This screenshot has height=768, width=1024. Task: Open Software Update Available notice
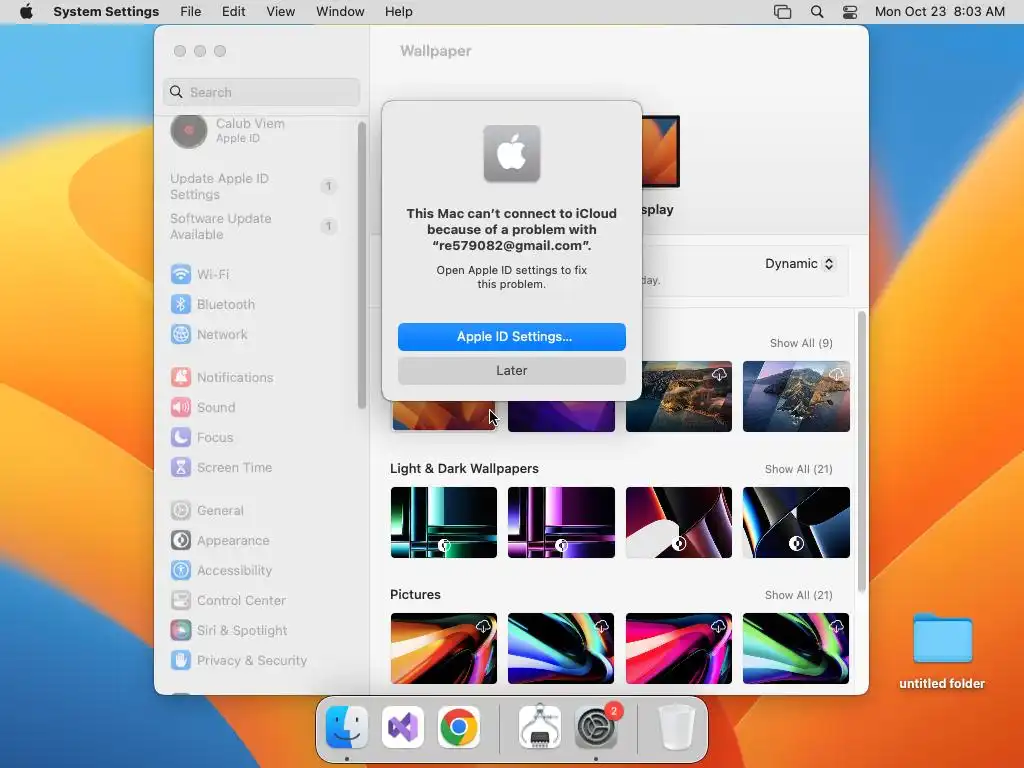[x=253, y=227]
